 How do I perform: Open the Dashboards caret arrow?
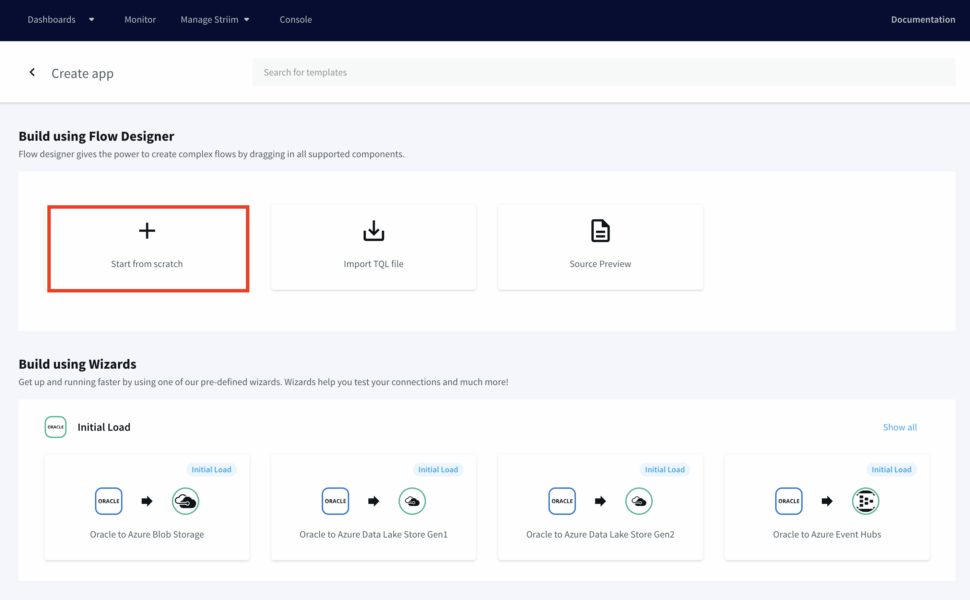point(90,19)
